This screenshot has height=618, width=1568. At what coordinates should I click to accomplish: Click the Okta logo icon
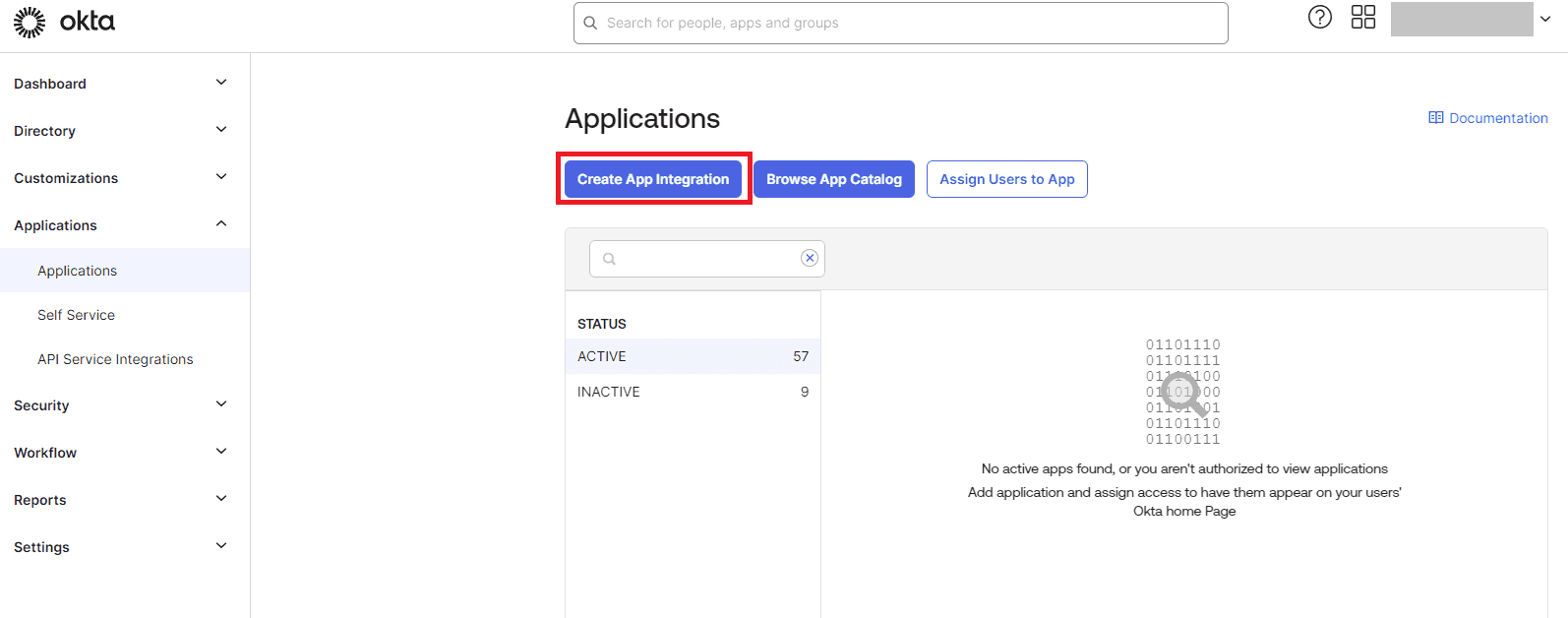[x=30, y=23]
